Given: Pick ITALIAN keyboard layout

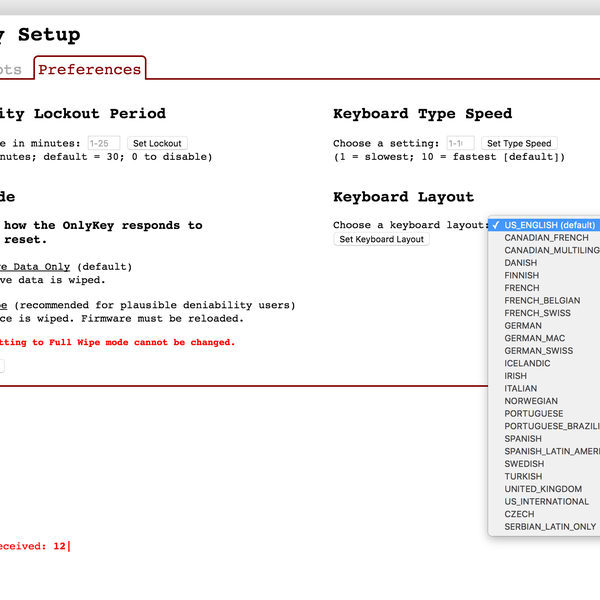Looking at the screenshot, I should (544, 388).
